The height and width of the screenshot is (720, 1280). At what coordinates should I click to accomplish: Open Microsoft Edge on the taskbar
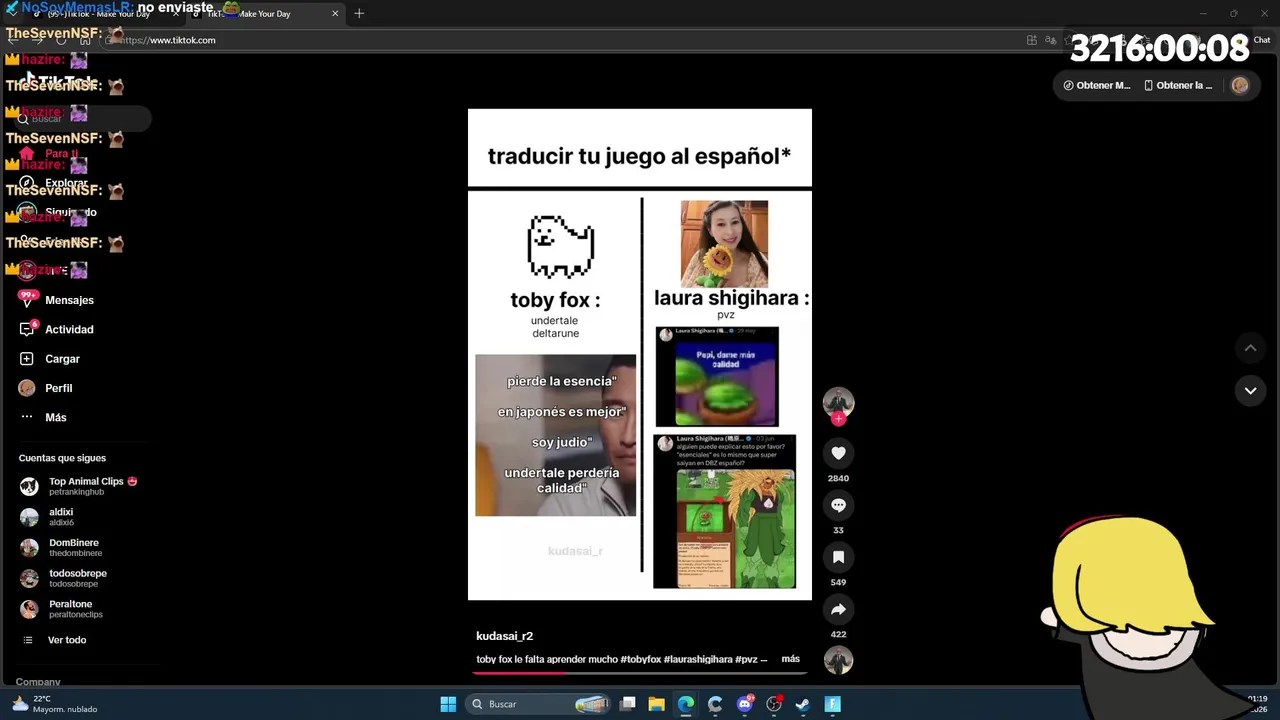point(685,704)
